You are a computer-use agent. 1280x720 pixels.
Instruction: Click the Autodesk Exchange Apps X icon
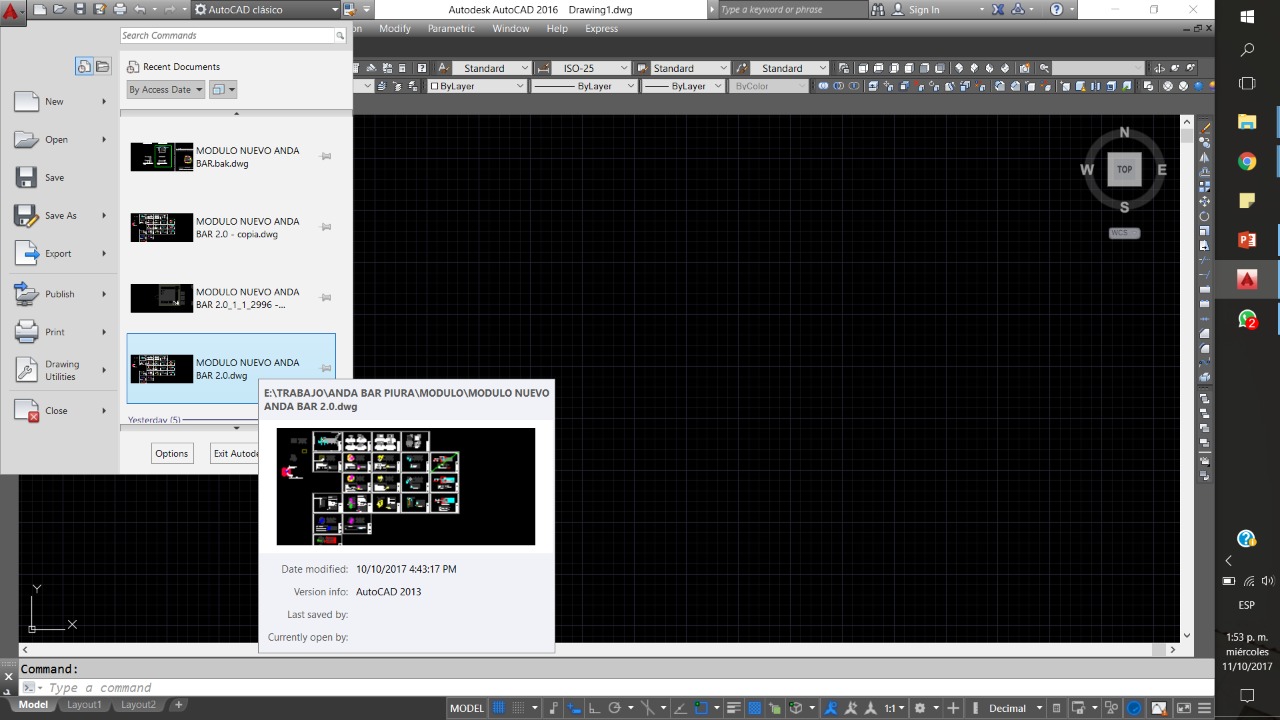point(998,9)
